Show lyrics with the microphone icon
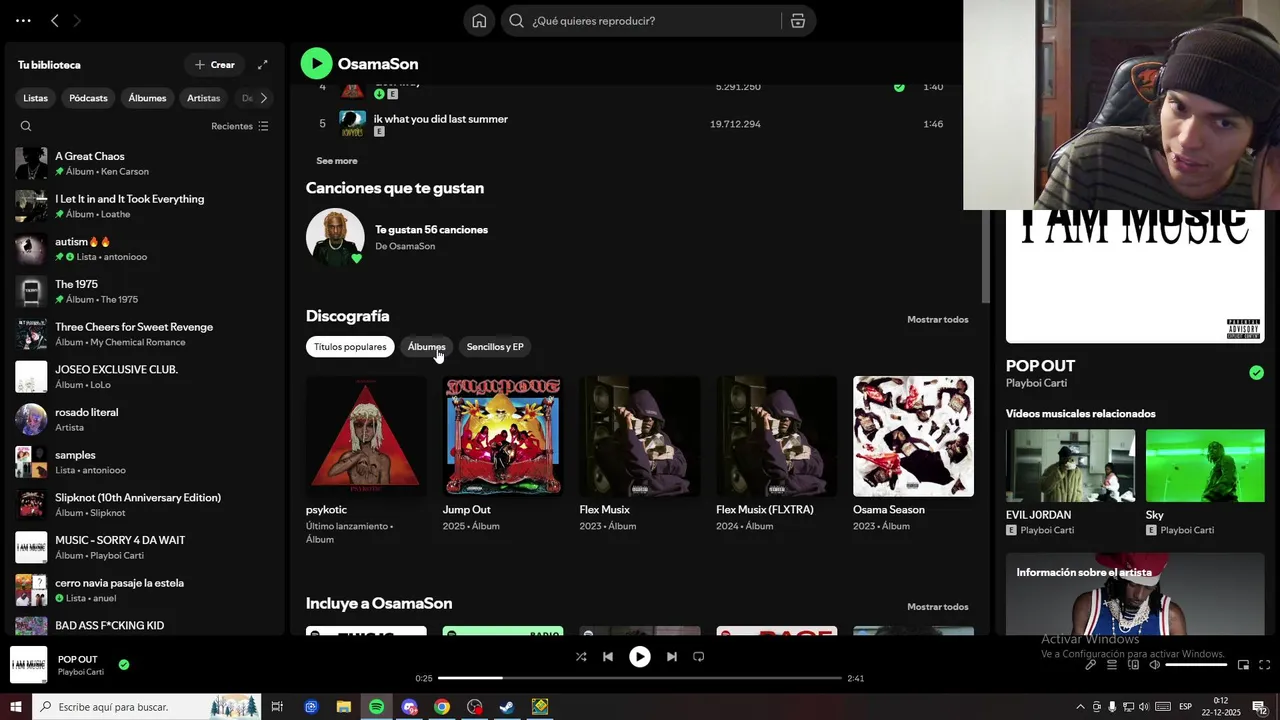 [x=1091, y=665]
